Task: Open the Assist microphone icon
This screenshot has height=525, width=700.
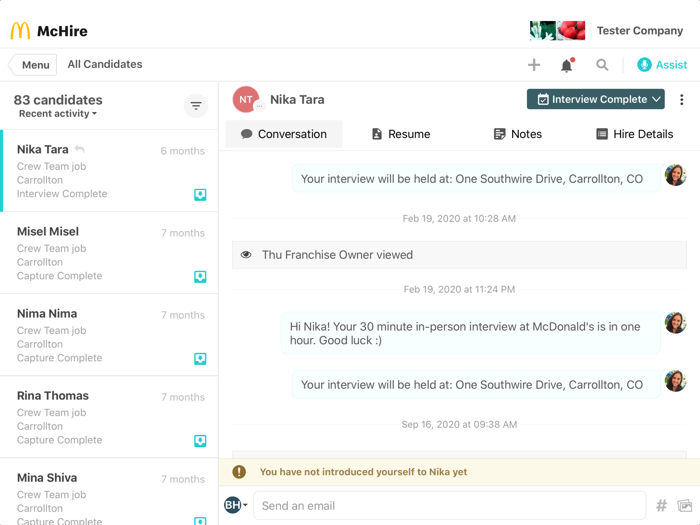Action: 644,65
